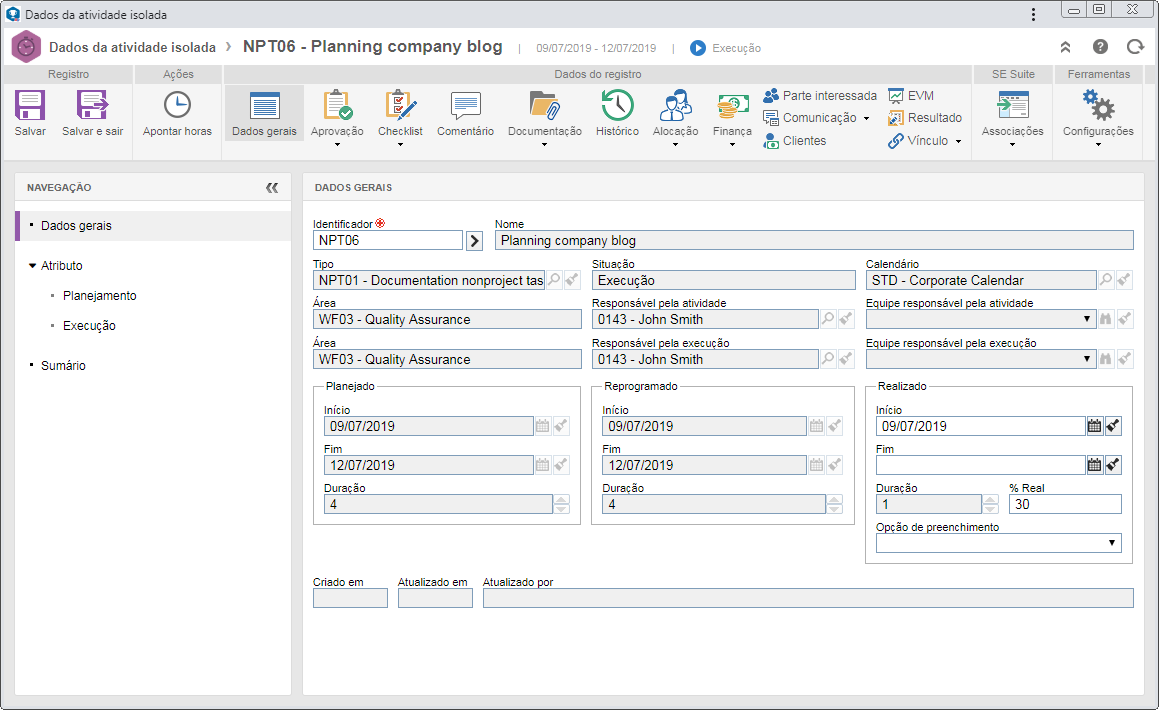Viewport: 1159px width, 710px height.
Task: Click binoculars icon for Equipe responsável pela atividade
Action: (x=1106, y=319)
